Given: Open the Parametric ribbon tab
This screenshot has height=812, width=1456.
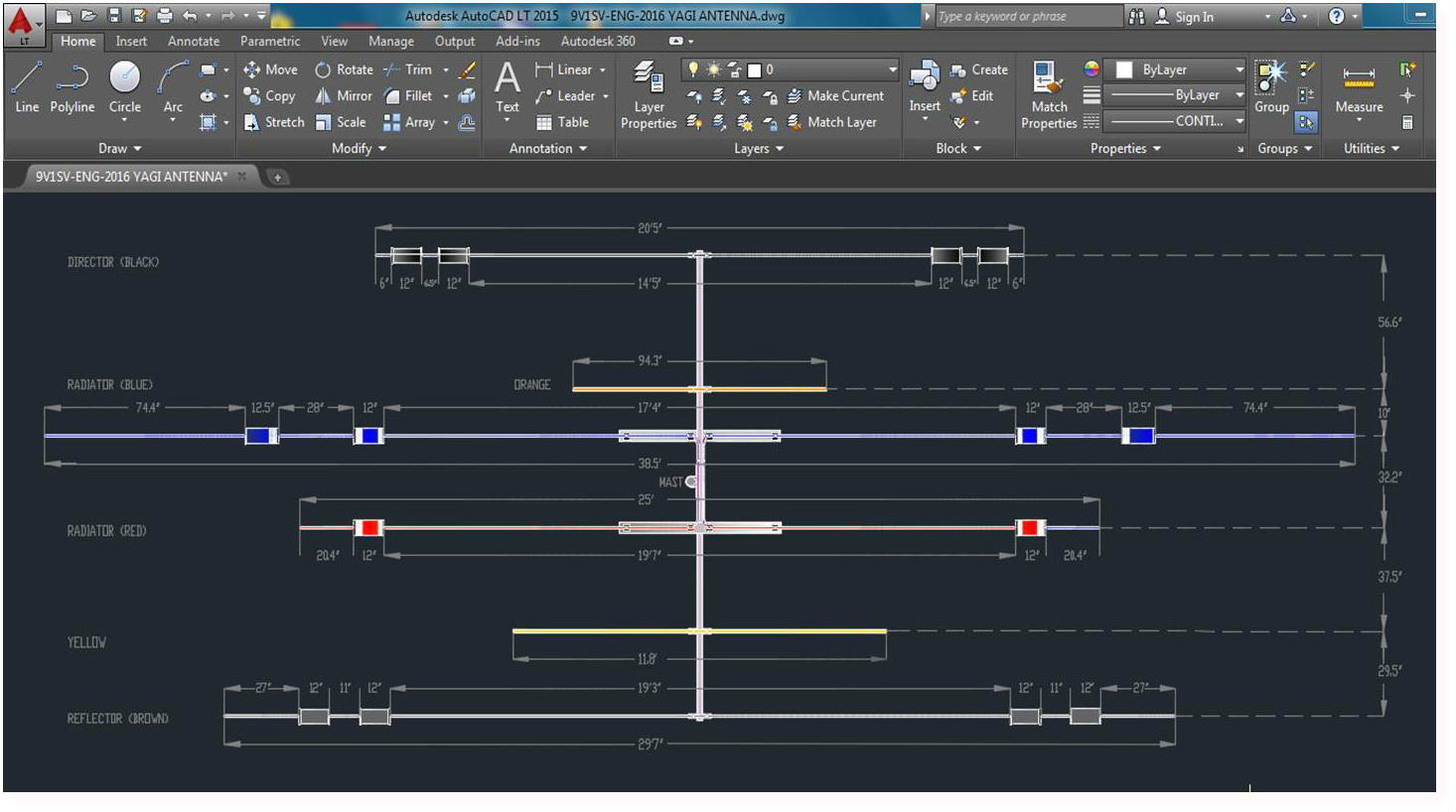Looking at the screenshot, I should 269,41.
